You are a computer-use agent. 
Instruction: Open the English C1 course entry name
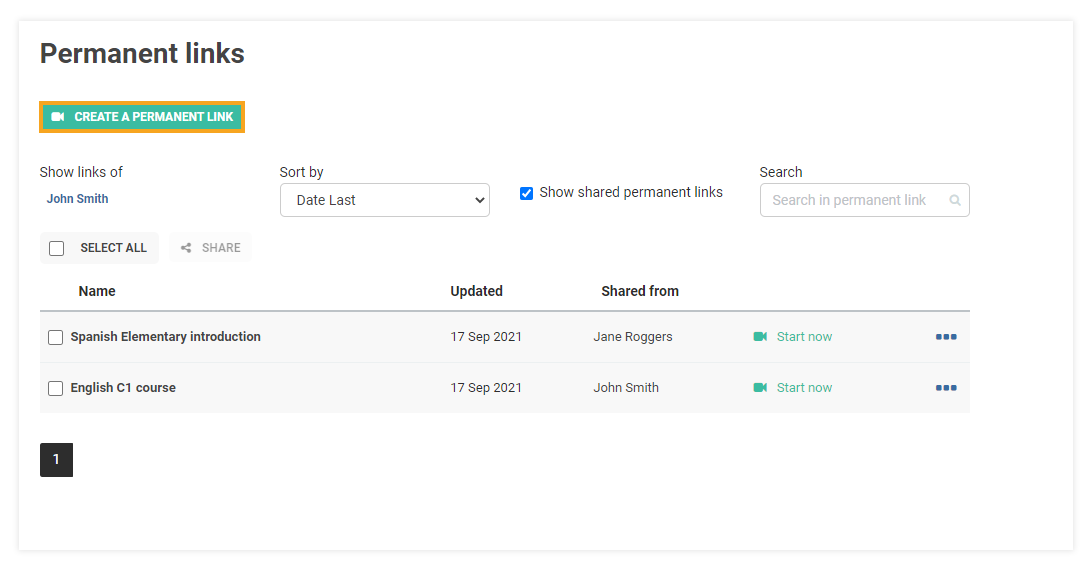(123, 388)
